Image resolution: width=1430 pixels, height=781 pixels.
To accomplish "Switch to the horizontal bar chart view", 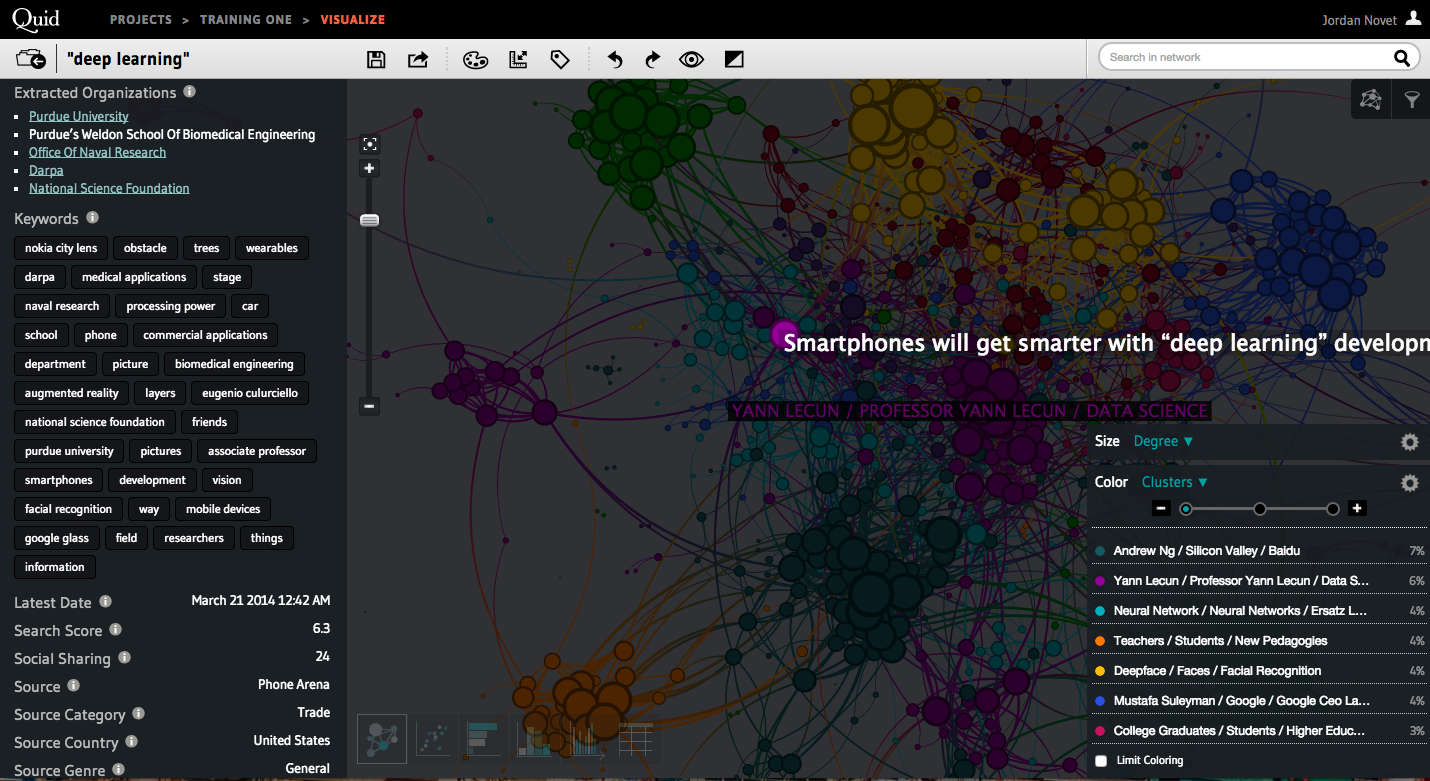I will 484,739.
